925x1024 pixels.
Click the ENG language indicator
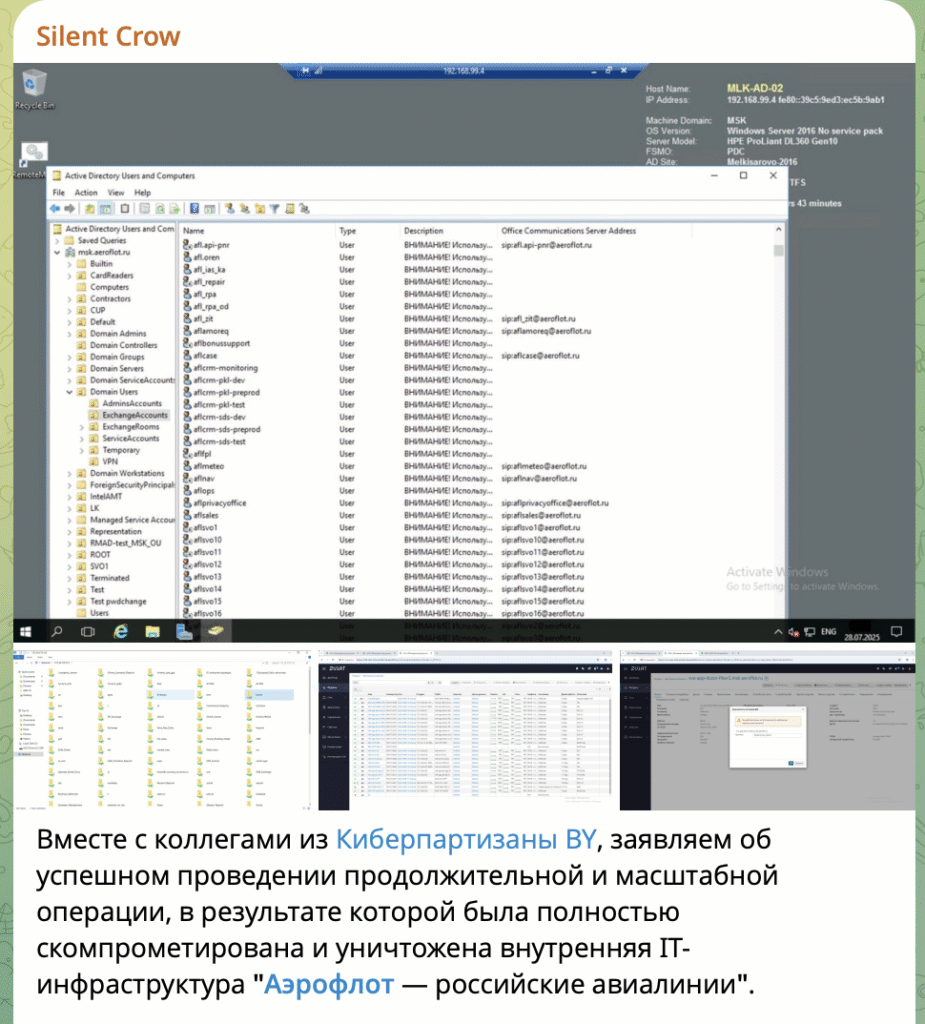click(x=828, y=632)
